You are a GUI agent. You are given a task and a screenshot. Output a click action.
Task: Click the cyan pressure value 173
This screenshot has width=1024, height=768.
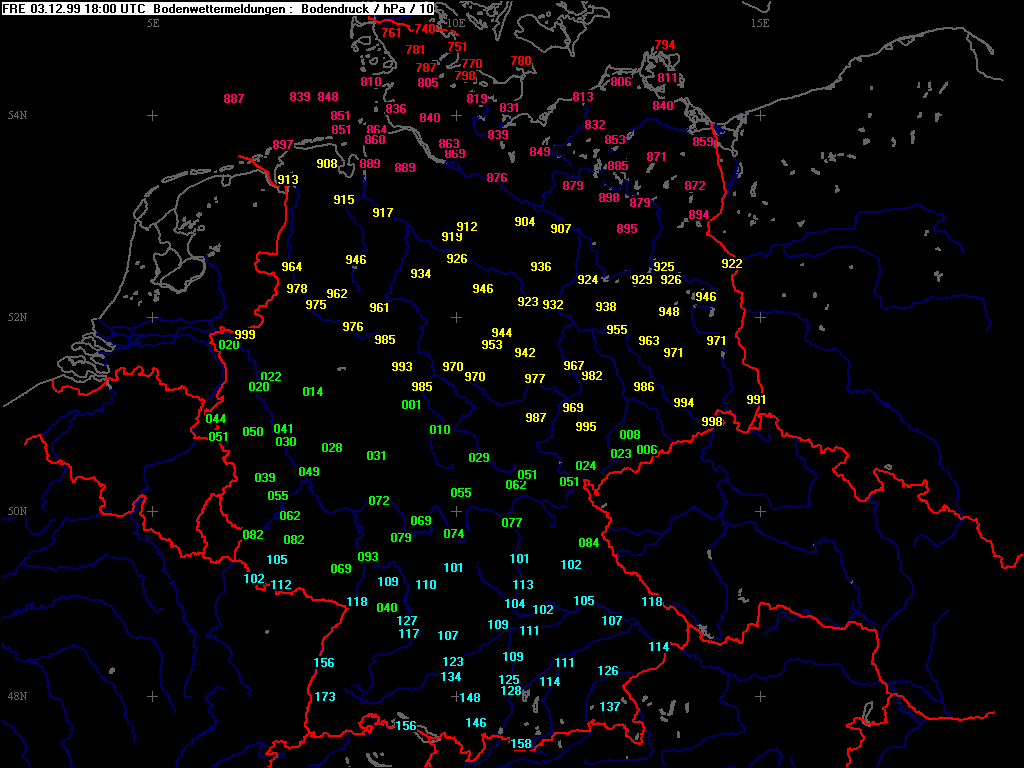click(x=325, y=697)
